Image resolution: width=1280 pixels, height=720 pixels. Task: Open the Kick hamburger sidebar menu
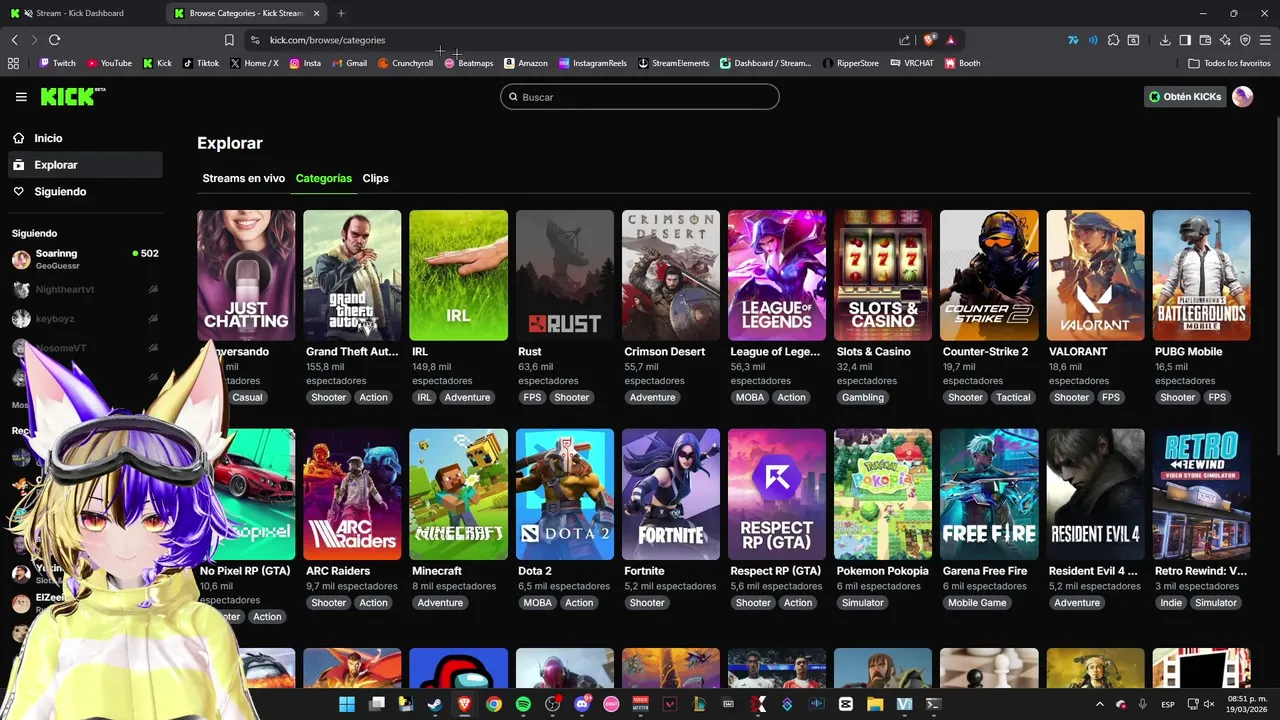21,97
